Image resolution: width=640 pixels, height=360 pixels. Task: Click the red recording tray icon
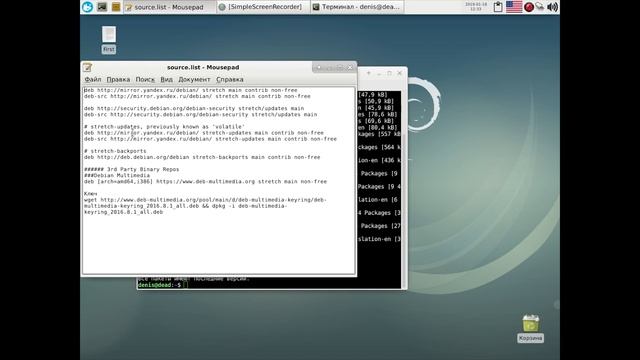tap(529, 7)
